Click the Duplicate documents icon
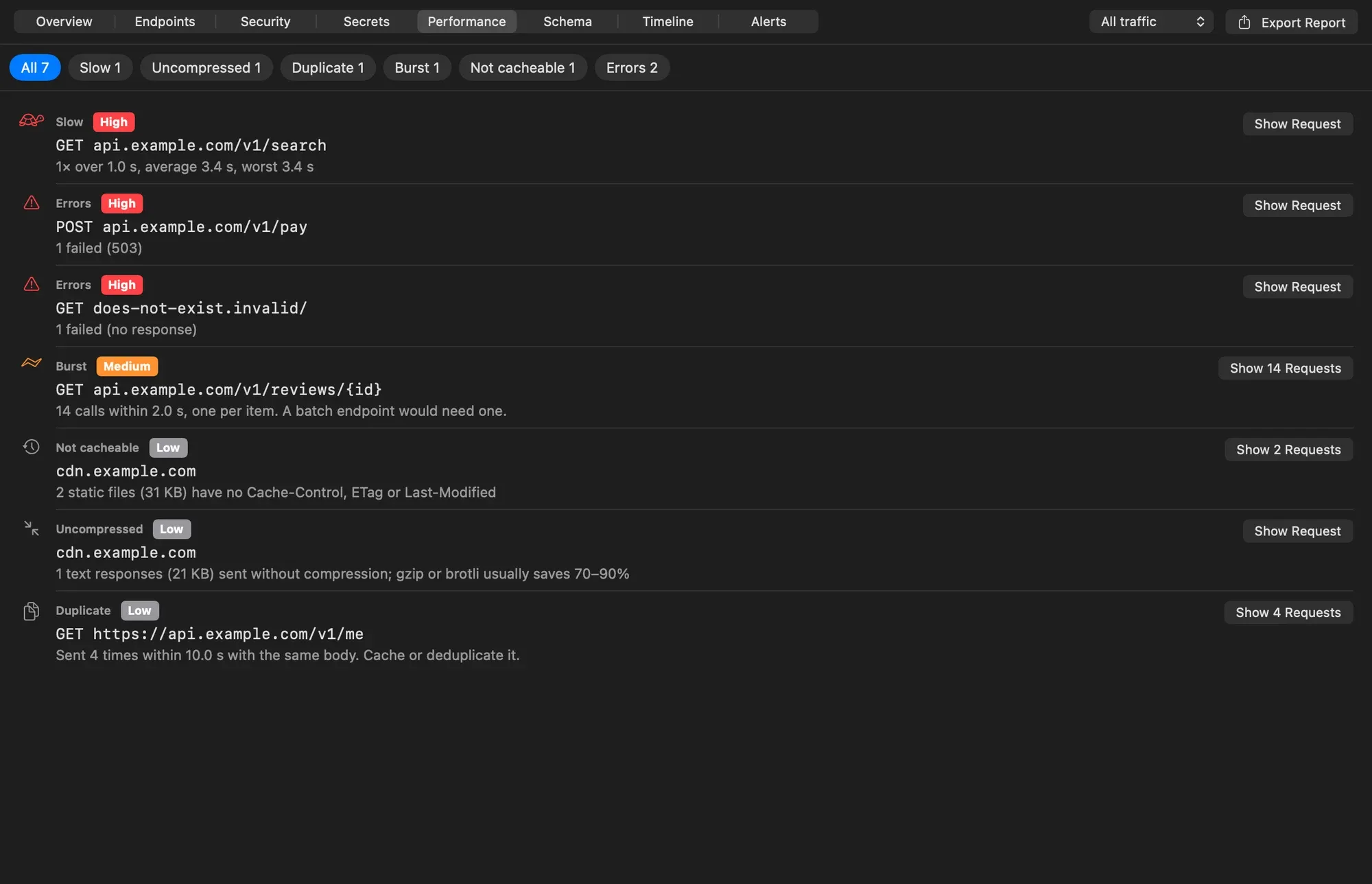The image size is (1372, 884). (x=32, y=611)
